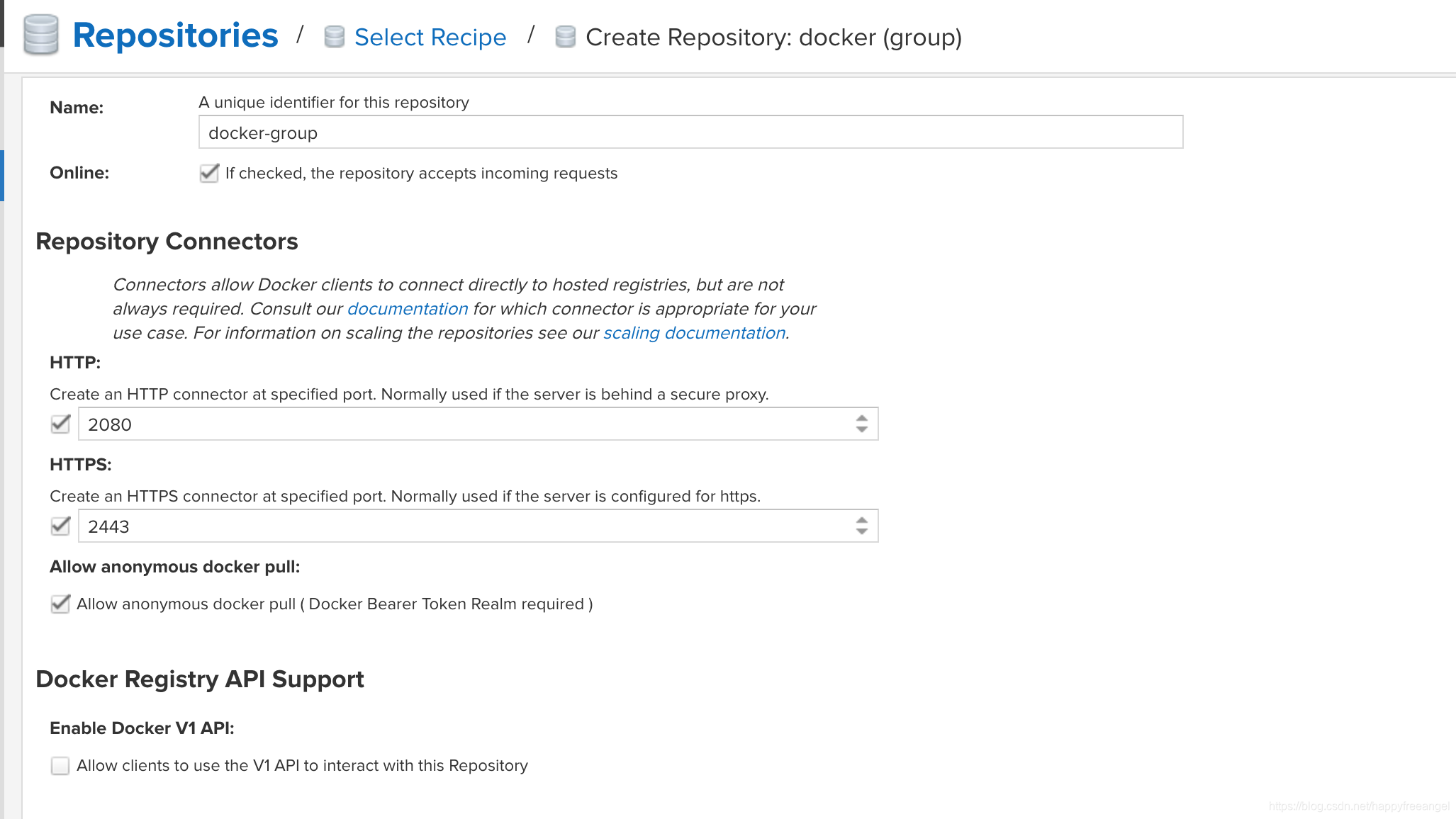Toggle the HTTPS connector checkbox

[60, 526]
